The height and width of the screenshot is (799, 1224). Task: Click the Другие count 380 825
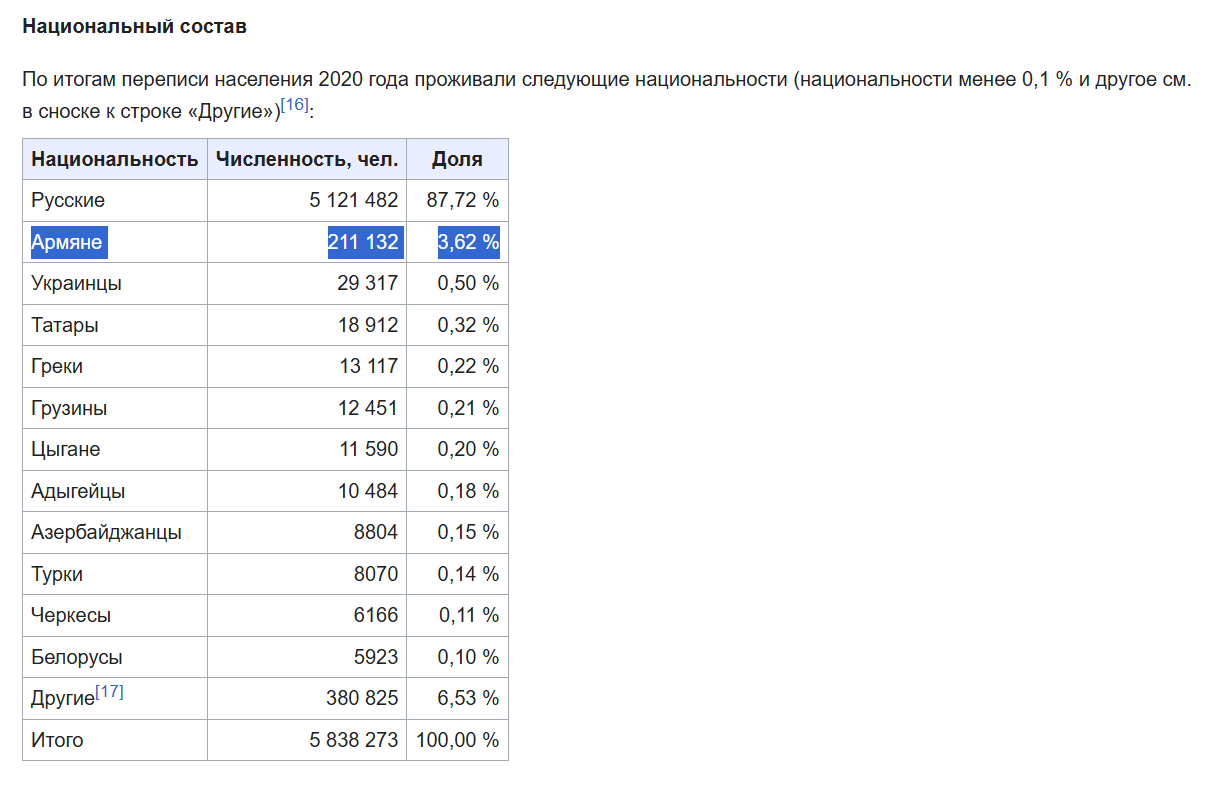pyautogui.click(x=362, y=698)
